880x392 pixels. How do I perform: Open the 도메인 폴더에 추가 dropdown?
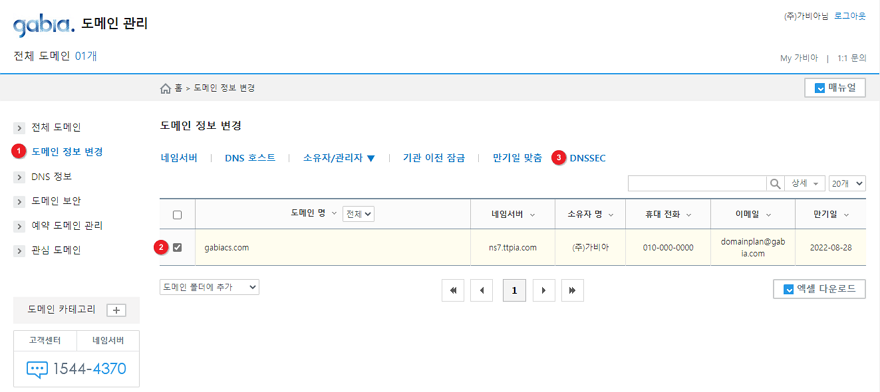point(209,287)
